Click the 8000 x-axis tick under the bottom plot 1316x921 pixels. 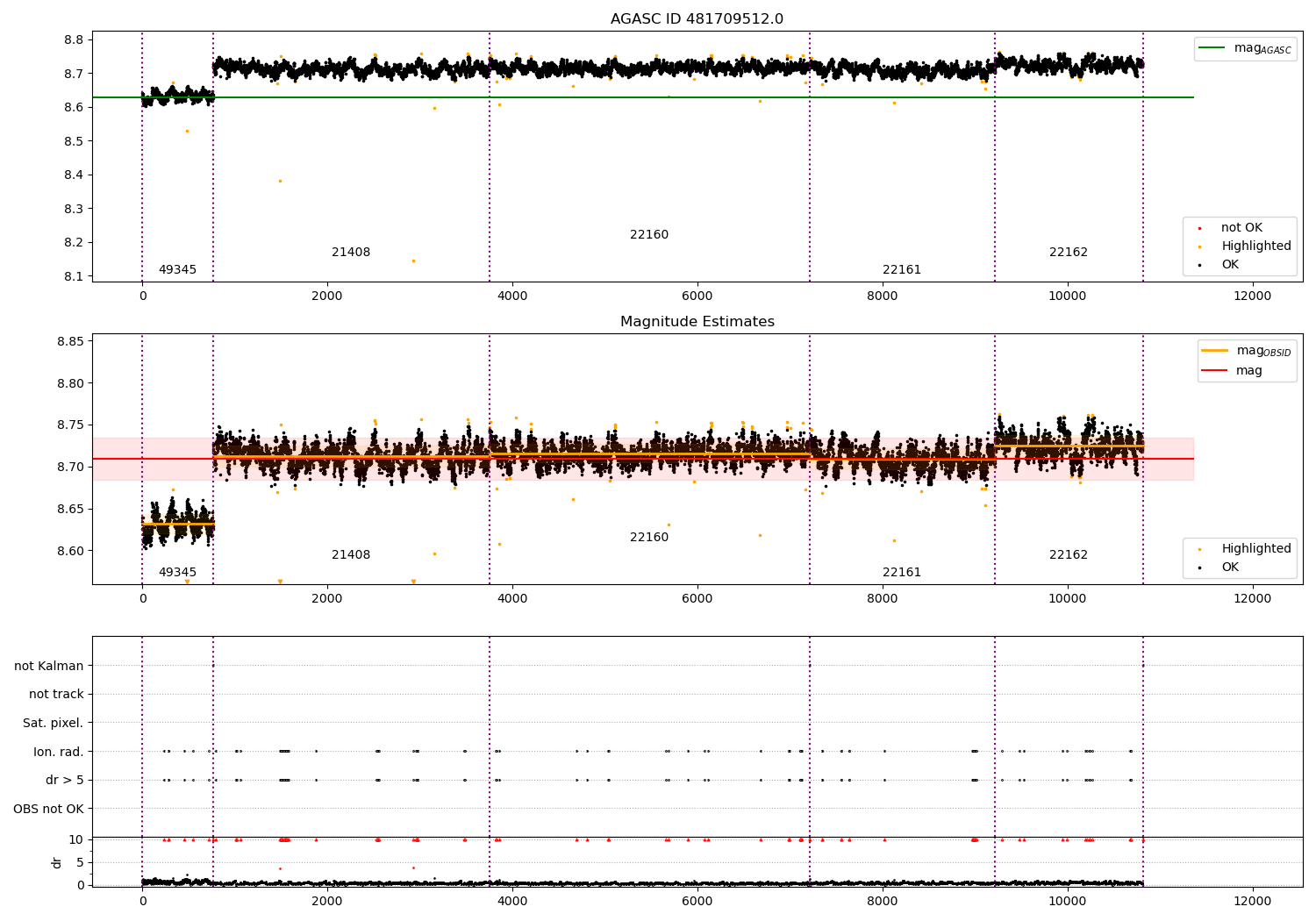[x=883, y=901]
